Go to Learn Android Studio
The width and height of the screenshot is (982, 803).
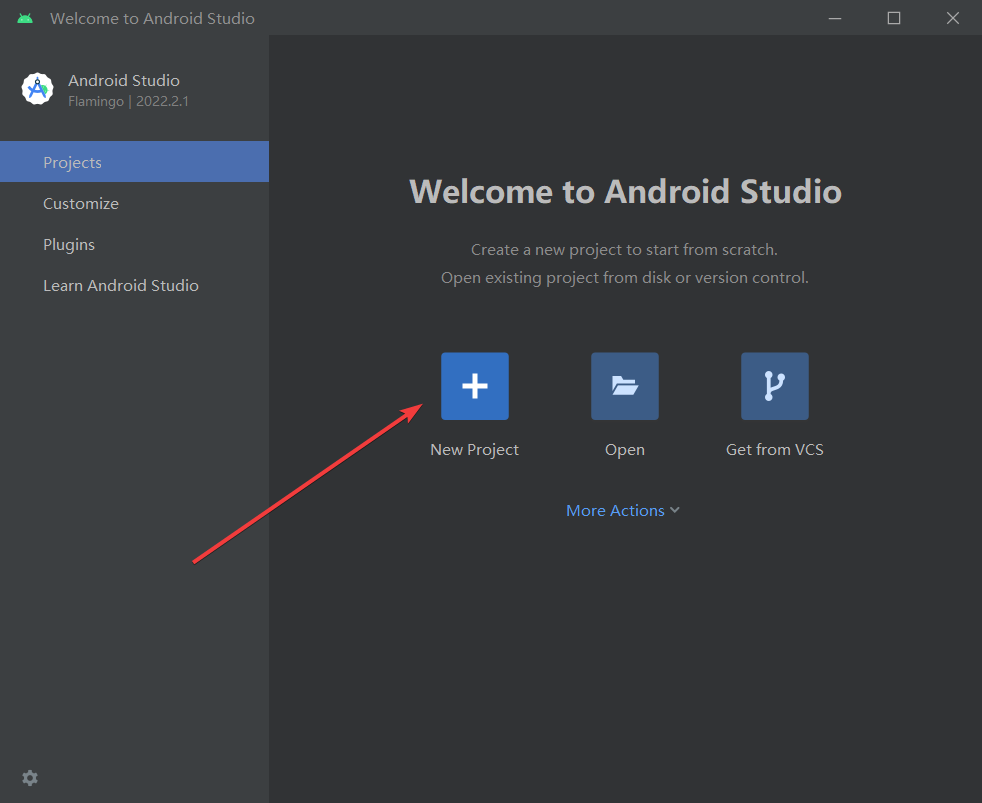pyautogui.click(x=135, y=285)
